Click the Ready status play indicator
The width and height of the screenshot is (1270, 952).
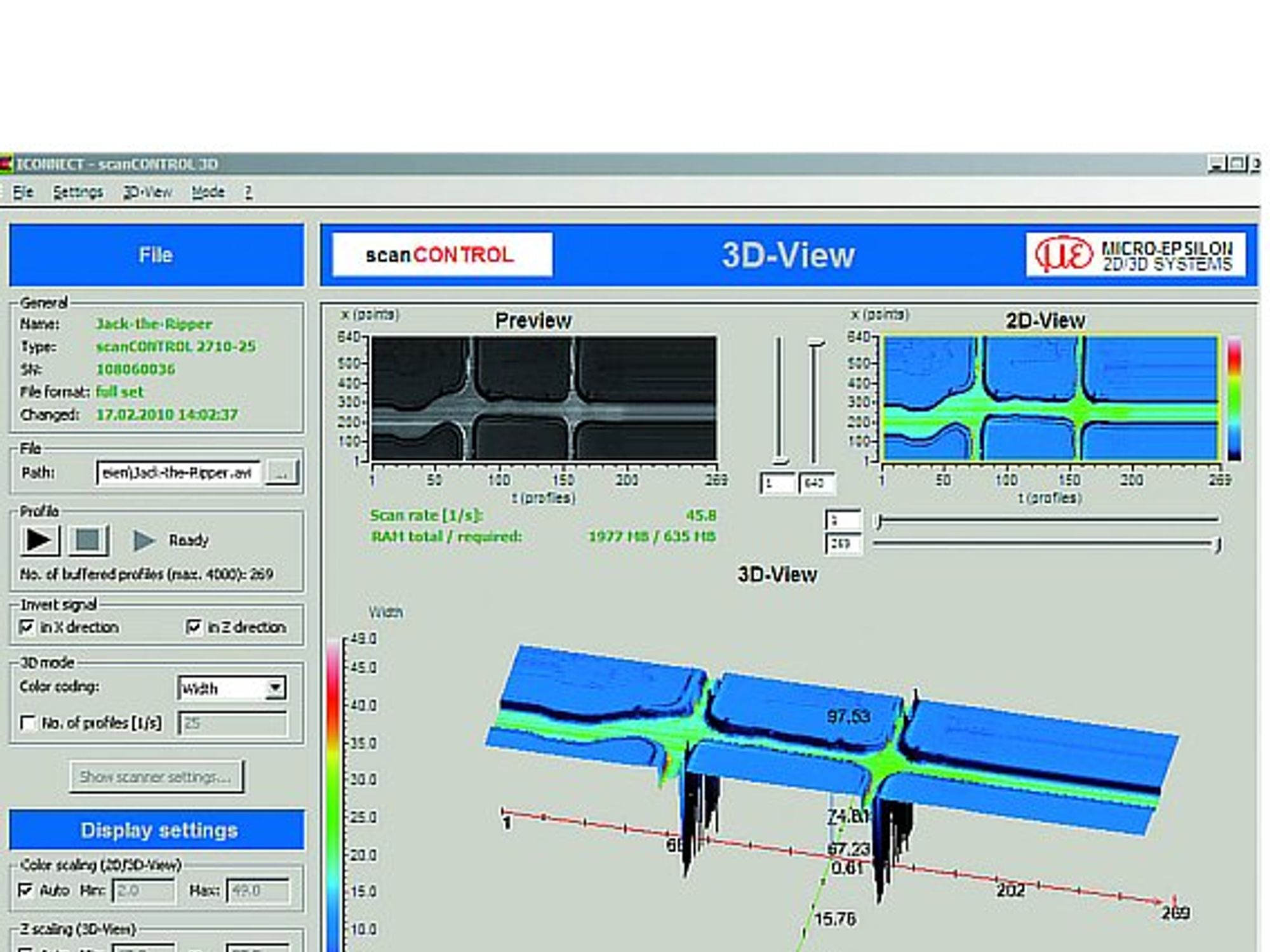click(x=144, y=540)
